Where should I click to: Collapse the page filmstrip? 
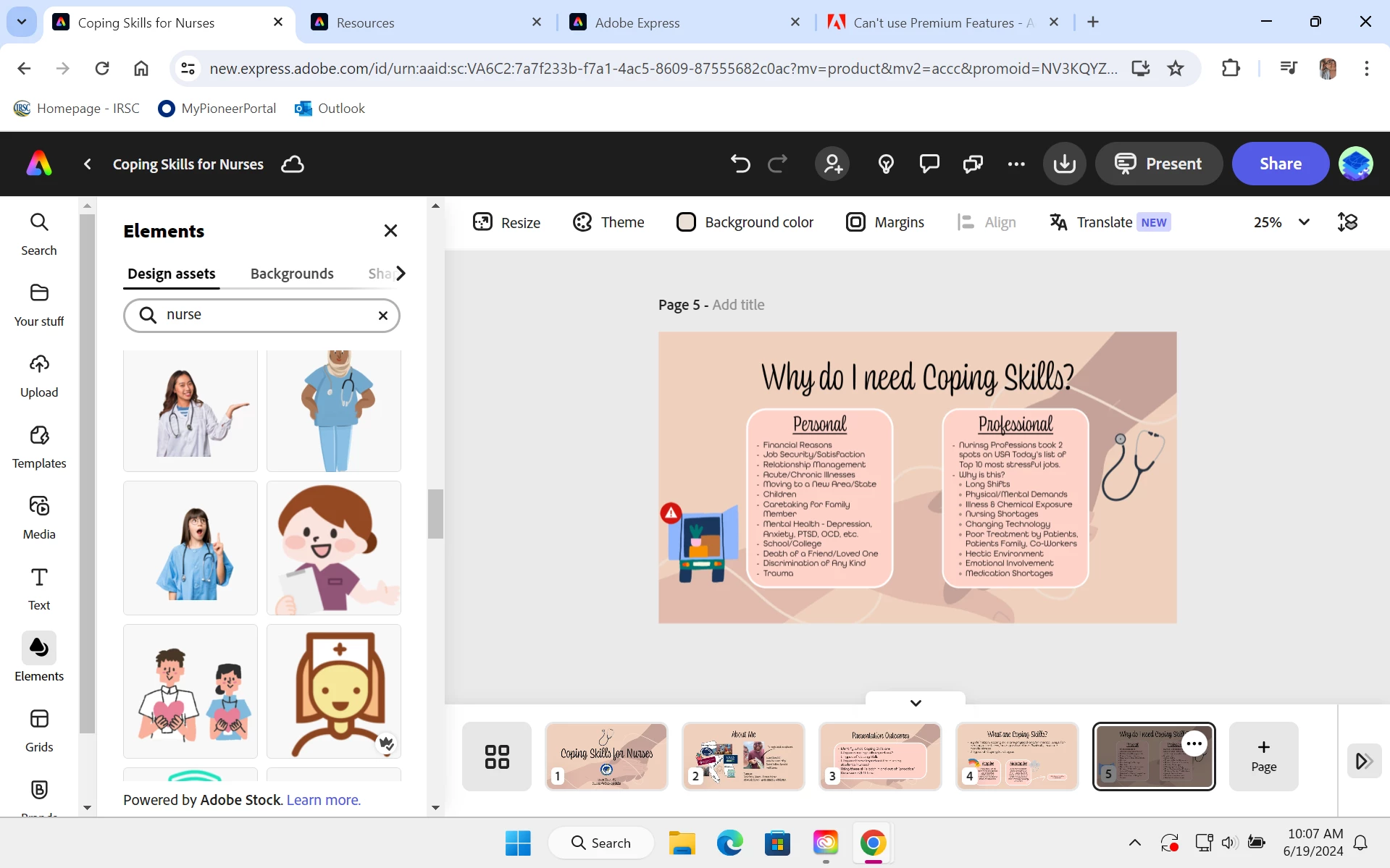click(916, 702)
